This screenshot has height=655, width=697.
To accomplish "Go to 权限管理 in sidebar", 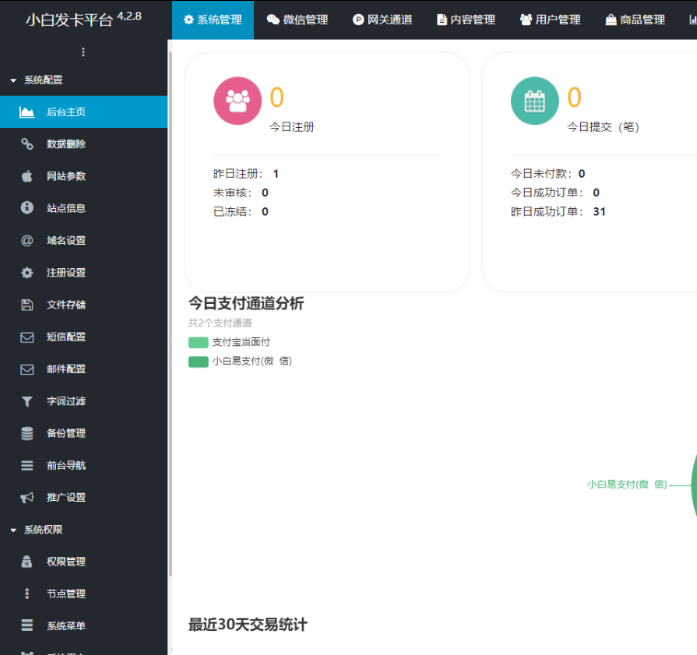I will pyautogui.click(x=66, y=561).
